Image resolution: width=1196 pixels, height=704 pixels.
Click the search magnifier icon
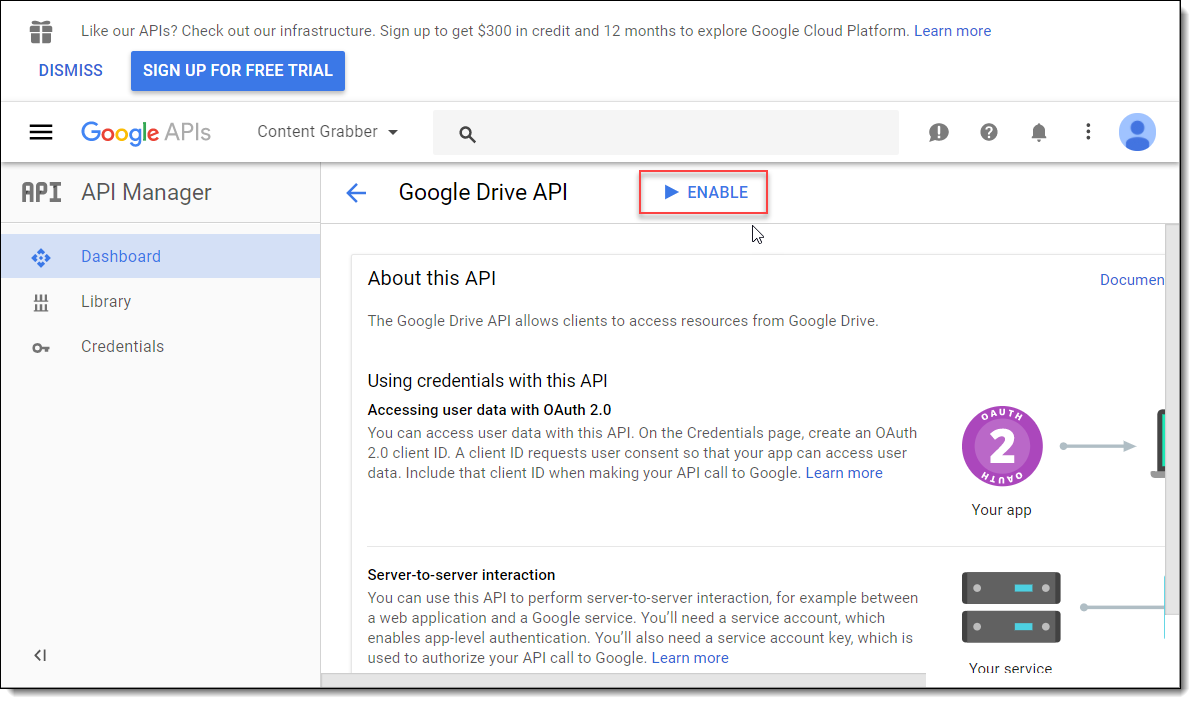(x=467, y=134)
